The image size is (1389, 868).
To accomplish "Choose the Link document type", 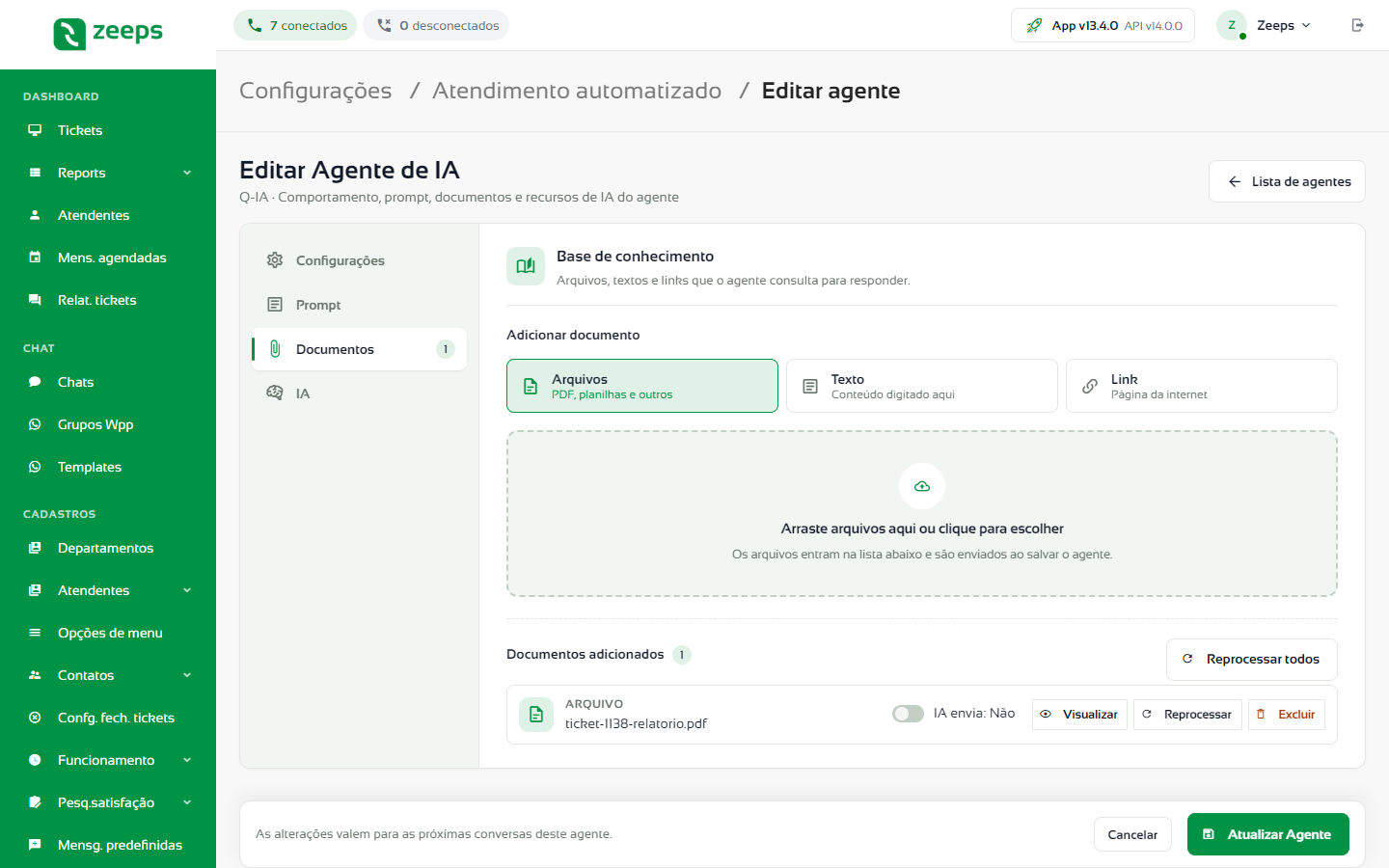I will [1202, 386].
